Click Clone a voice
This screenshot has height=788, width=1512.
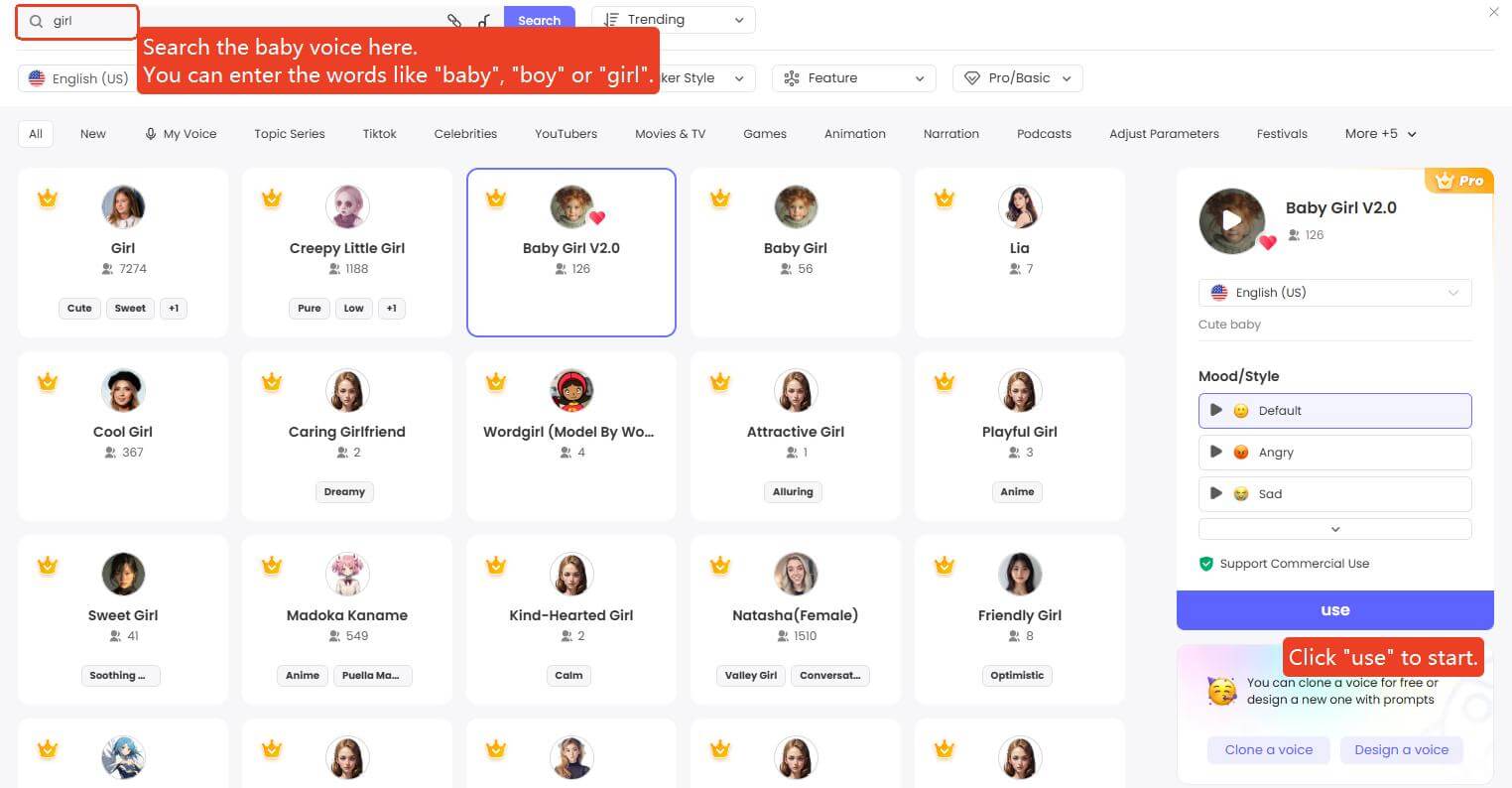tap(1269, 750)
